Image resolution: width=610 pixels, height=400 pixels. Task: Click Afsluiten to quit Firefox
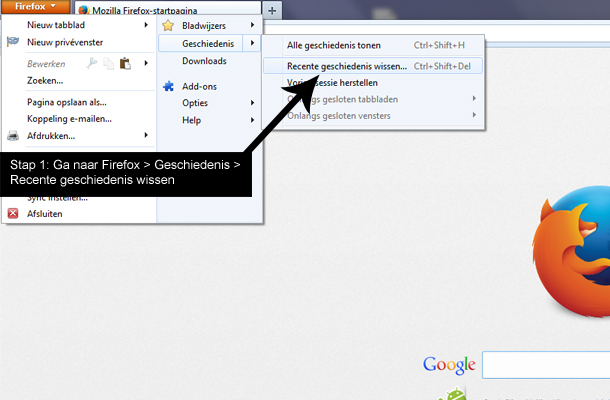45,214
